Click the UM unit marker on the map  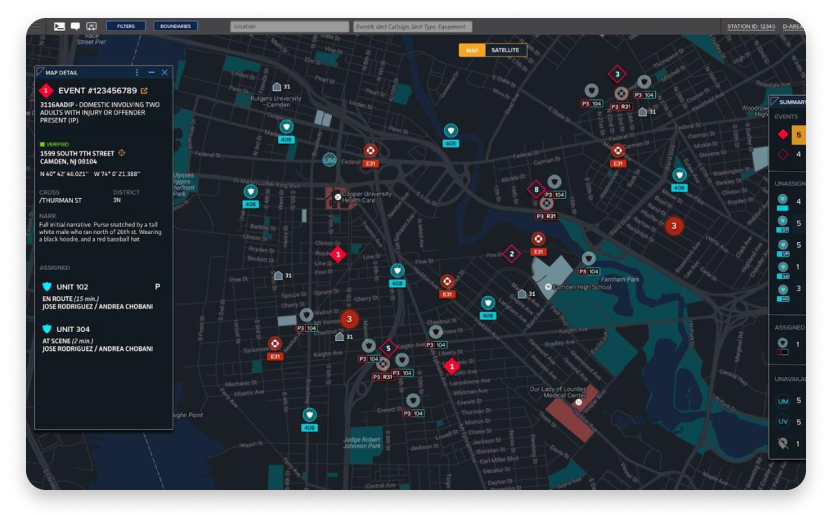329,160
